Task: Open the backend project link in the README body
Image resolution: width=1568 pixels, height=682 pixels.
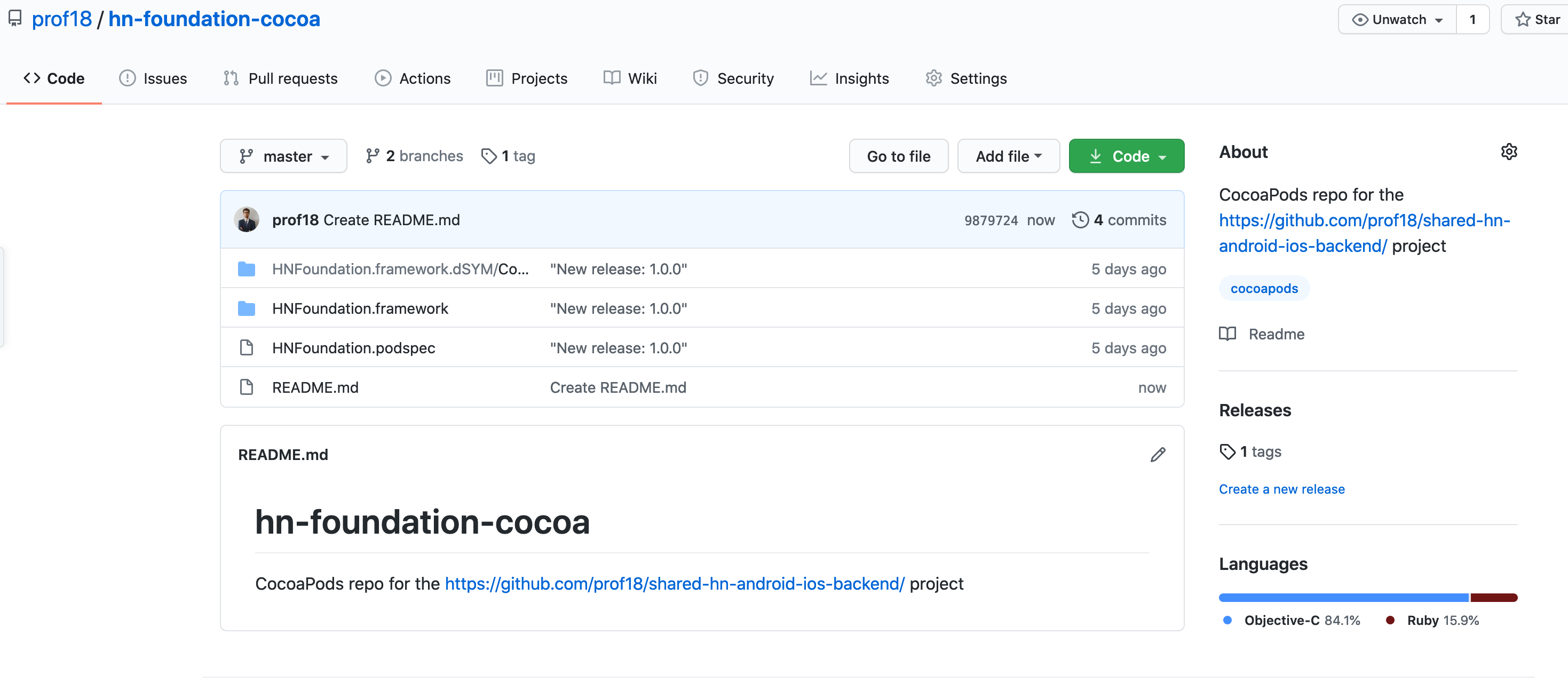Action: 675,583
